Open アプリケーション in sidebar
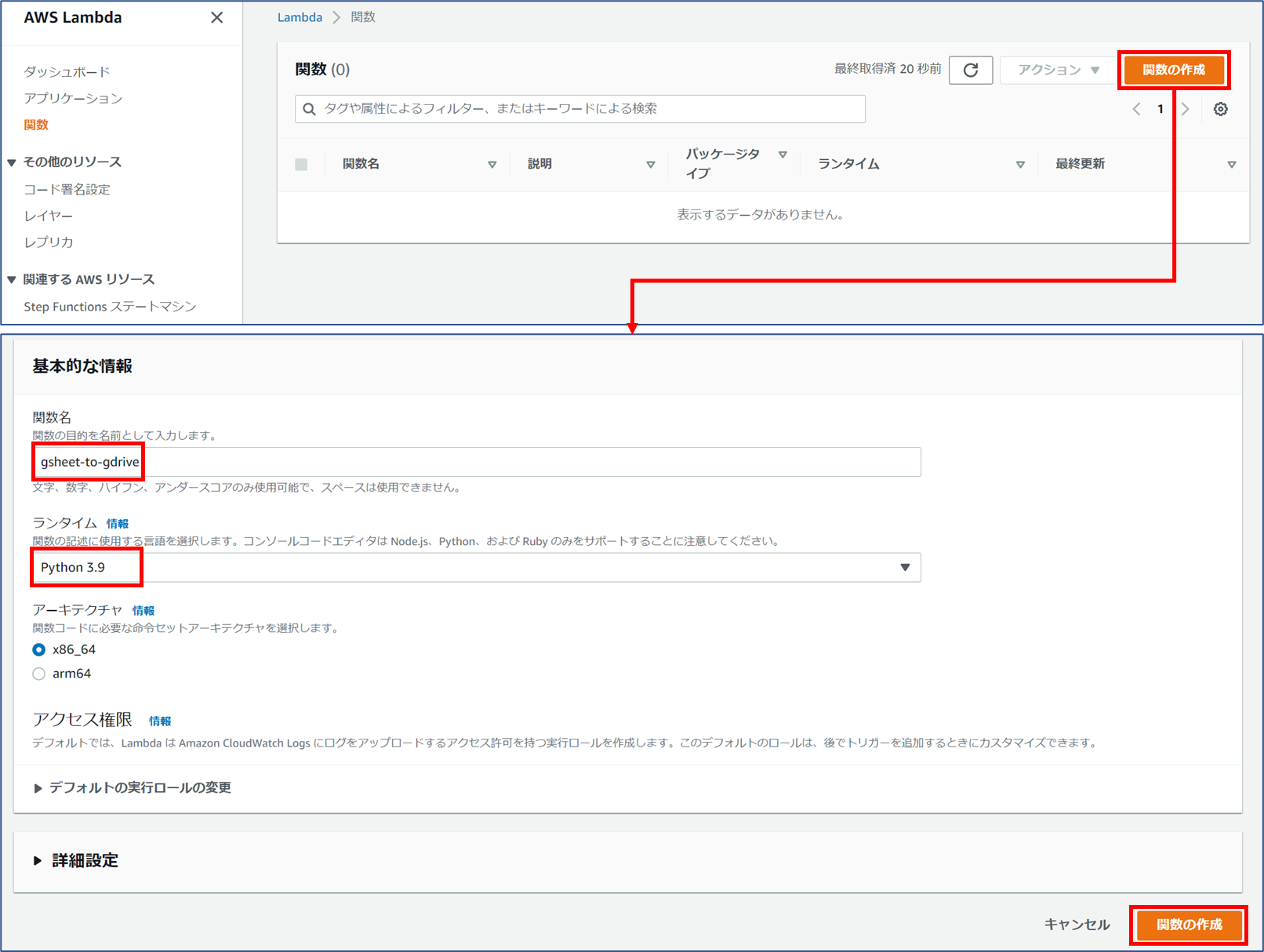This screenshot has width=1264, height=952. [x=73, y=98]
